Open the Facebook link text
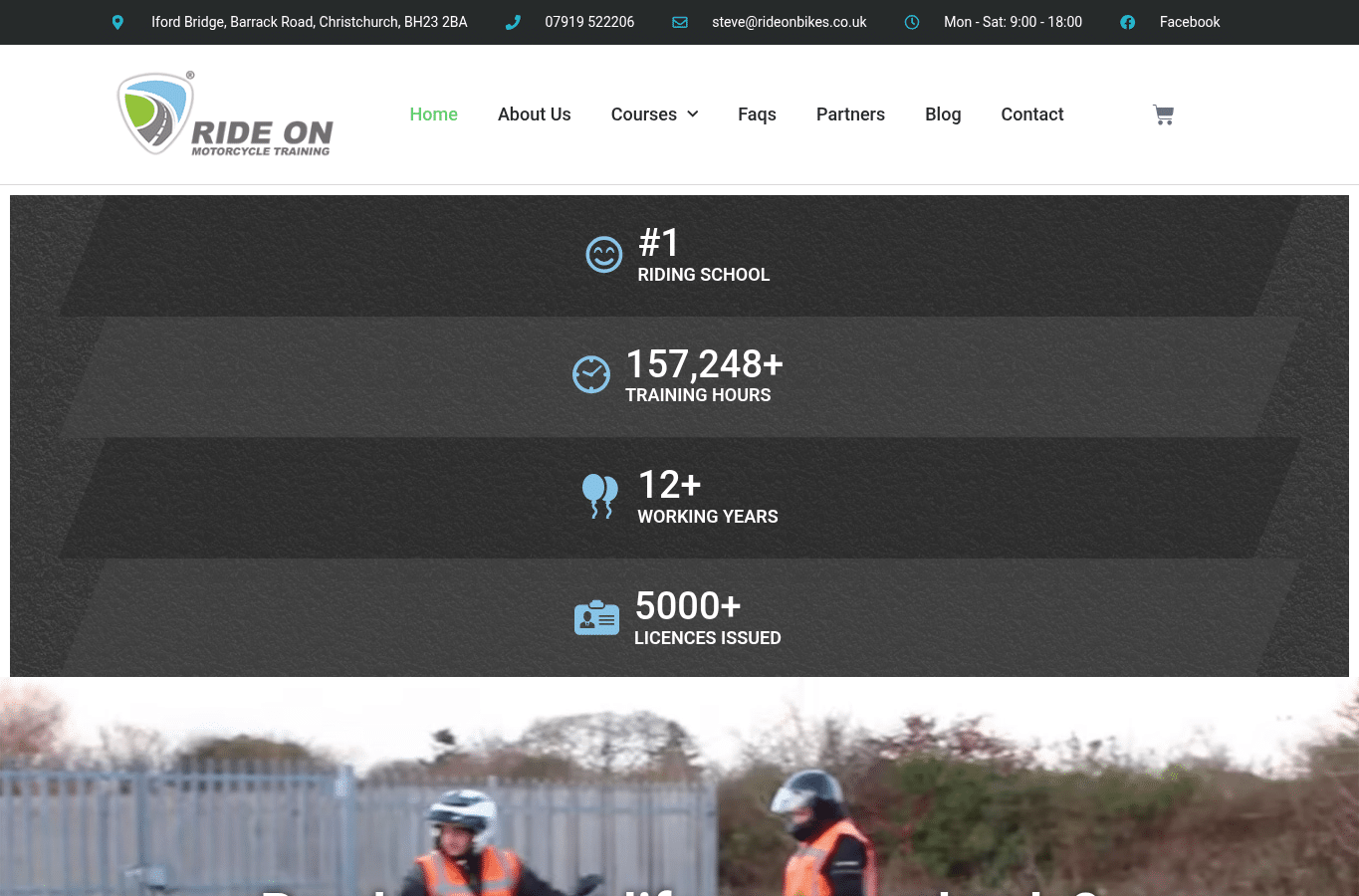1359x896 pixels. (1190, 22)
